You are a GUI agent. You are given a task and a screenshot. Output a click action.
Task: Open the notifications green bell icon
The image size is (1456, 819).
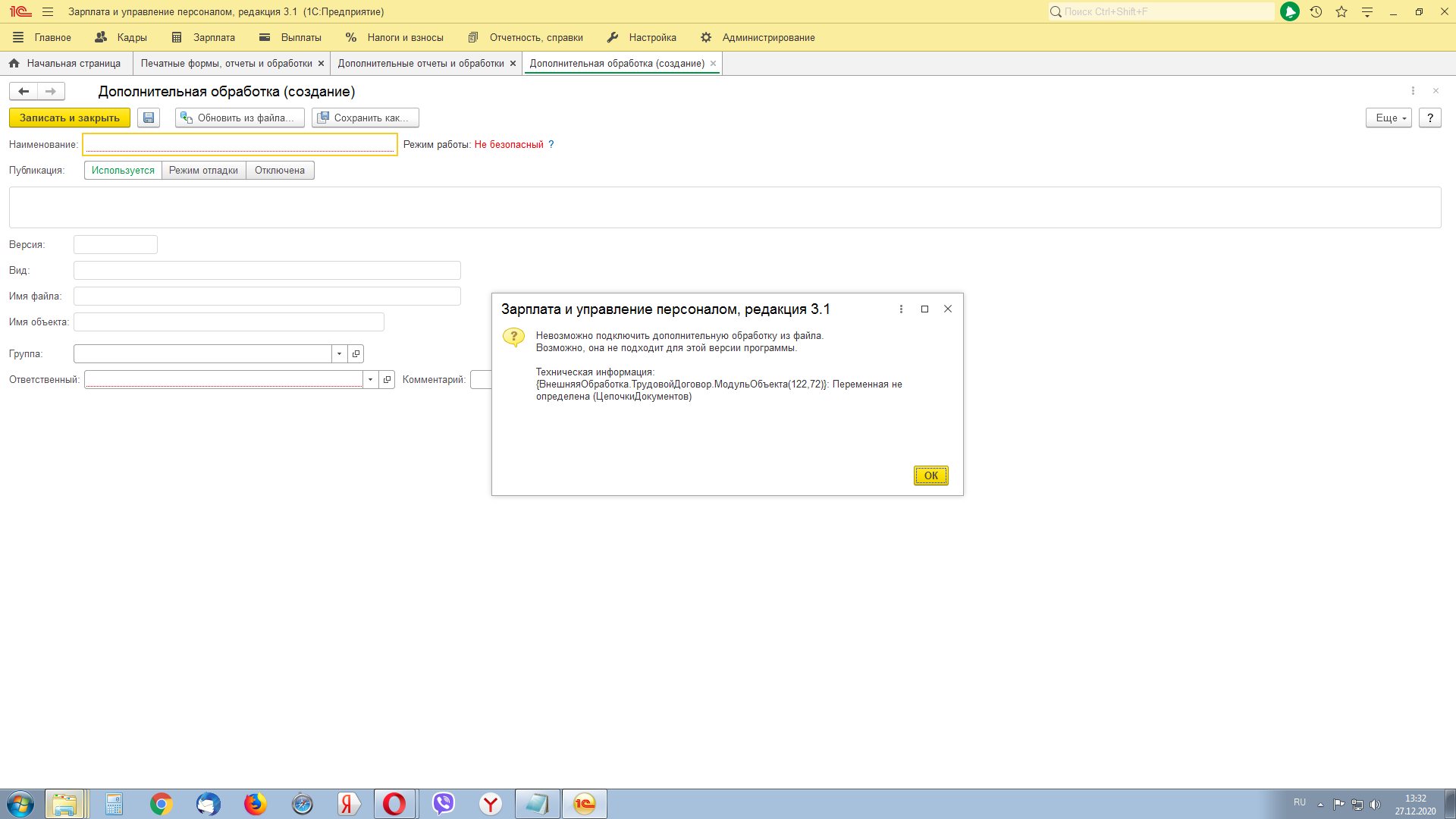point(1289,11)
